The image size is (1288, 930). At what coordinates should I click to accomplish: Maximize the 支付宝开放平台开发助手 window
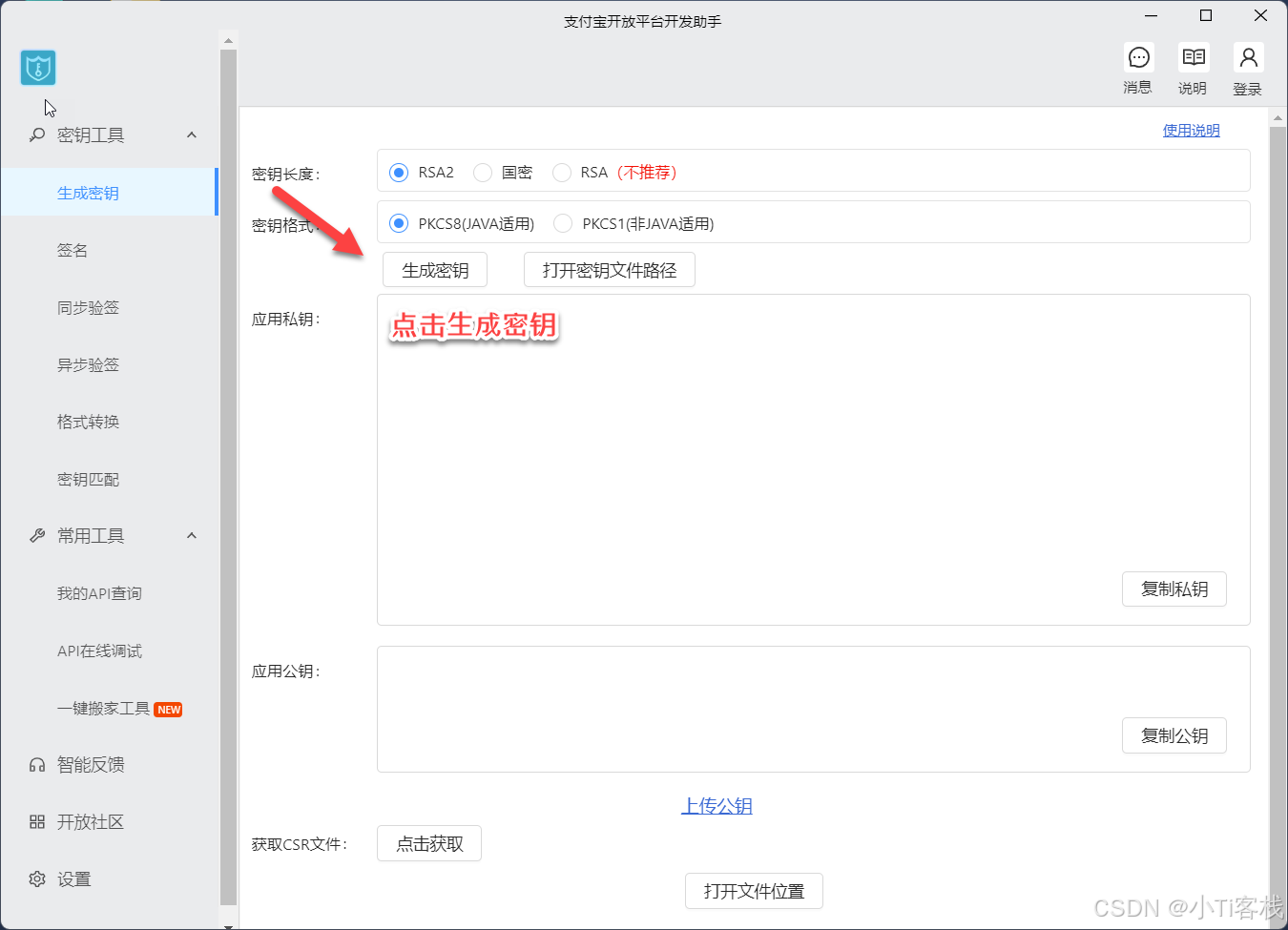(x=1206, y=16)
